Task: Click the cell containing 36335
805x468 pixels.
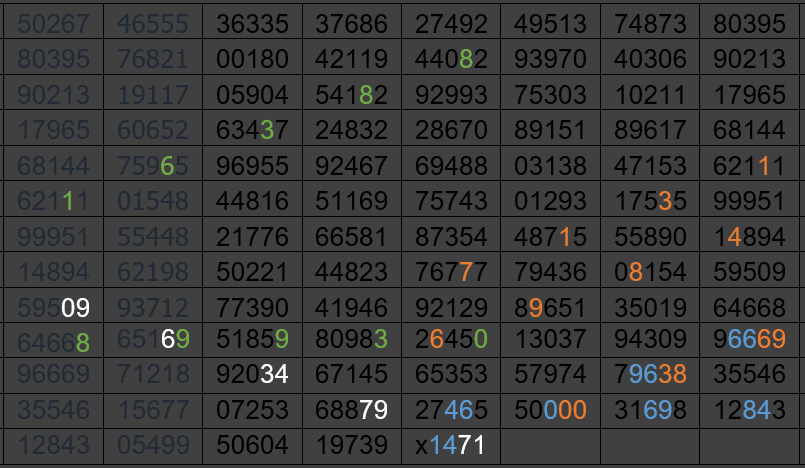Action: tap(252, 22)
